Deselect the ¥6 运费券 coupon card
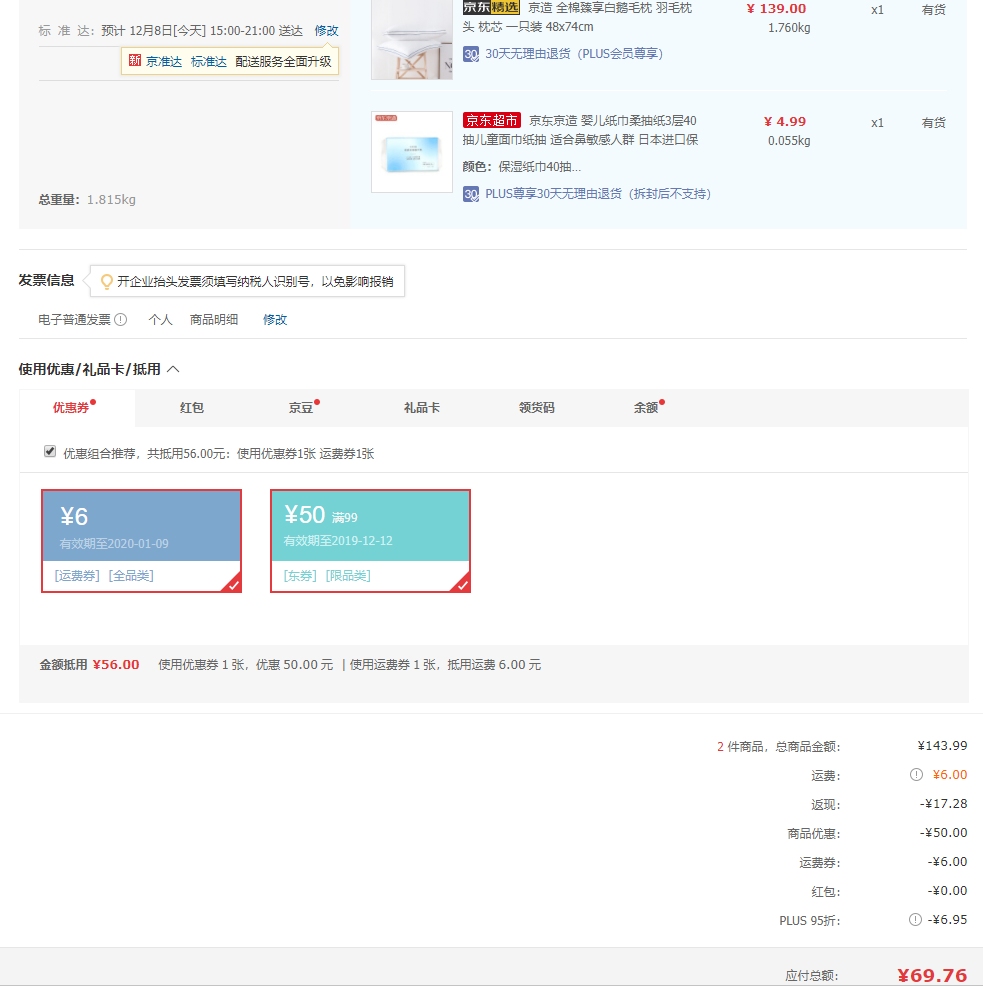 tap(142, 541)
